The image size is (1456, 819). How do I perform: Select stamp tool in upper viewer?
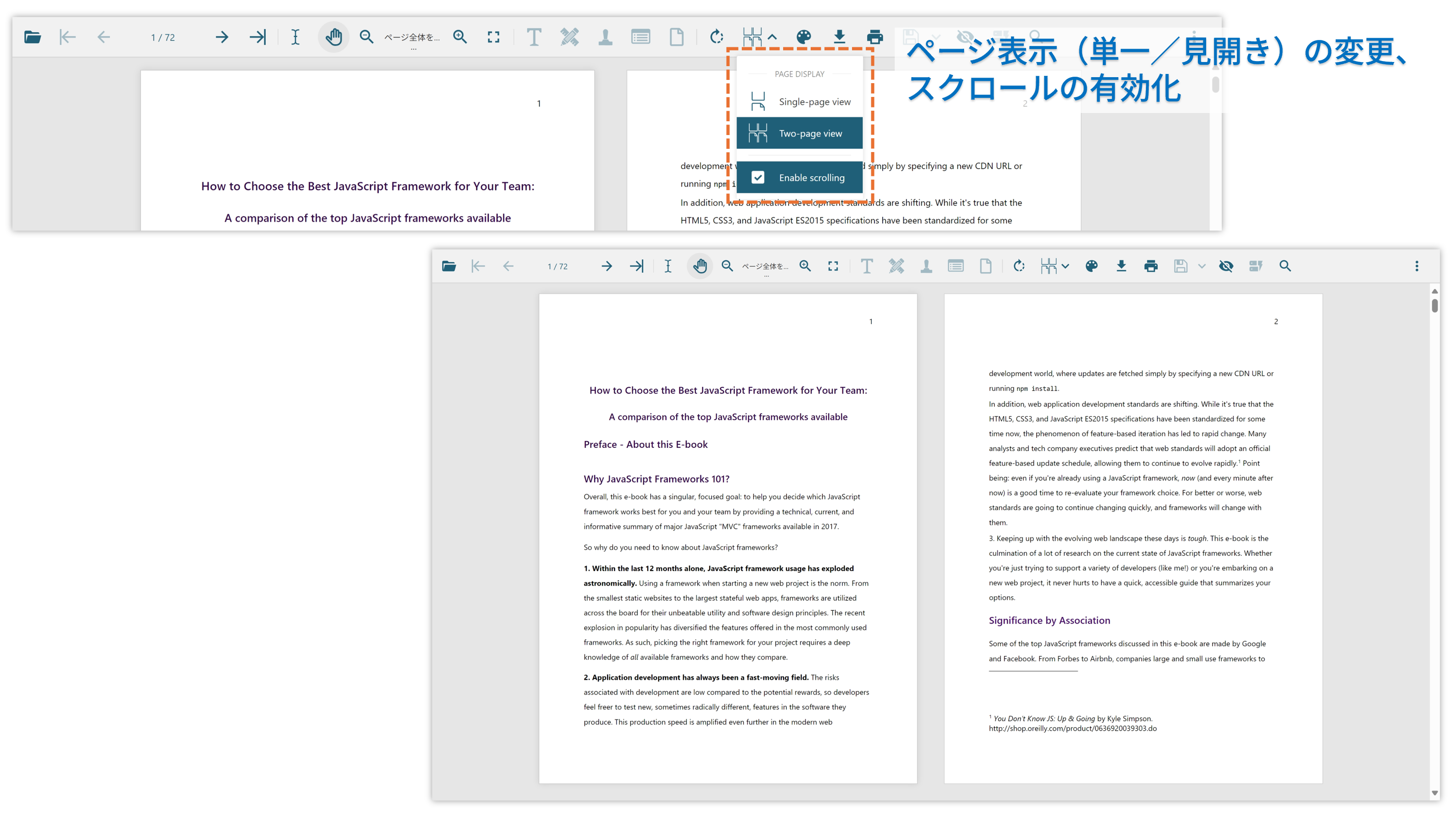click(605, 37)
